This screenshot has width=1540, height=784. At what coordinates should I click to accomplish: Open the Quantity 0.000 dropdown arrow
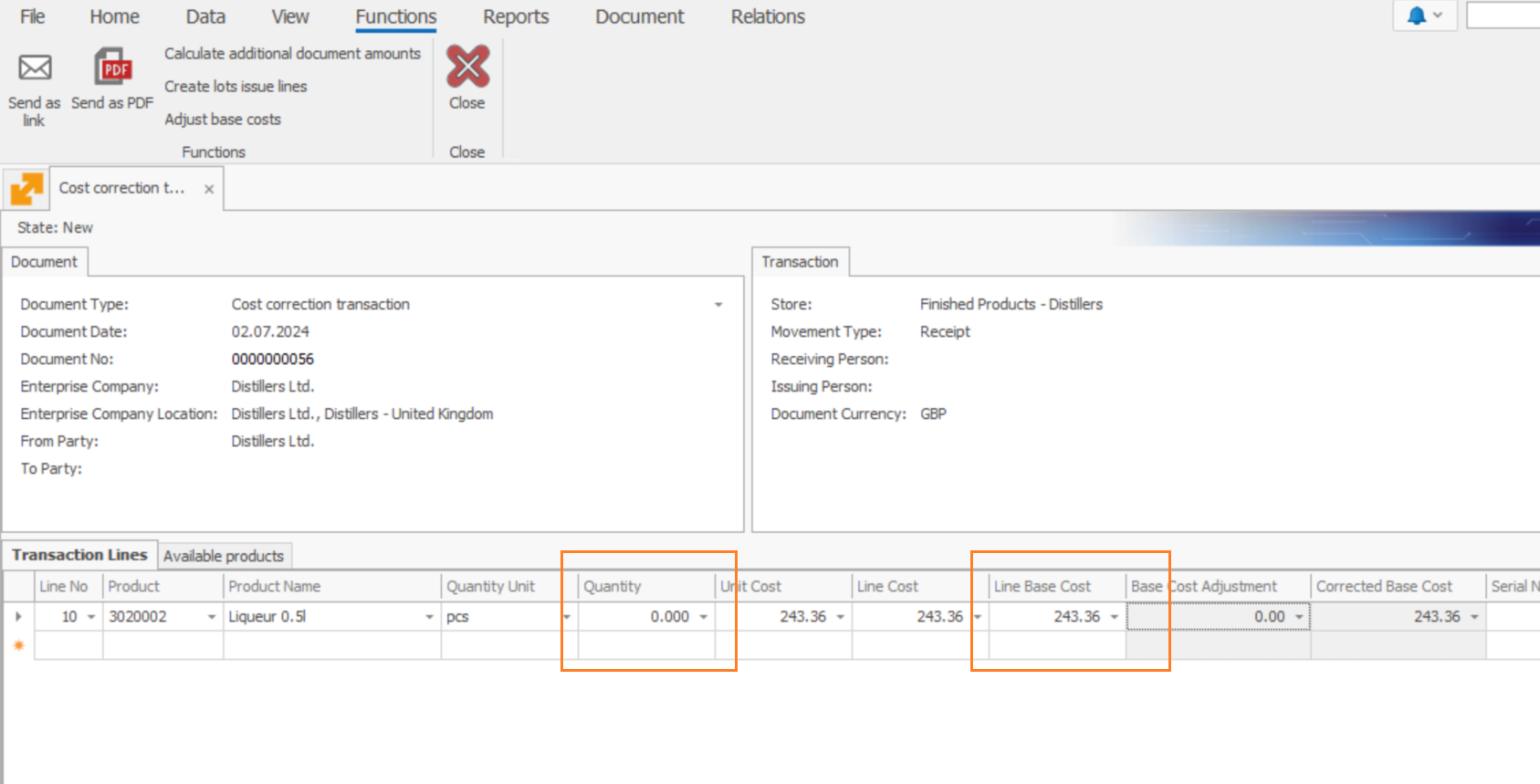coord(704,617)
